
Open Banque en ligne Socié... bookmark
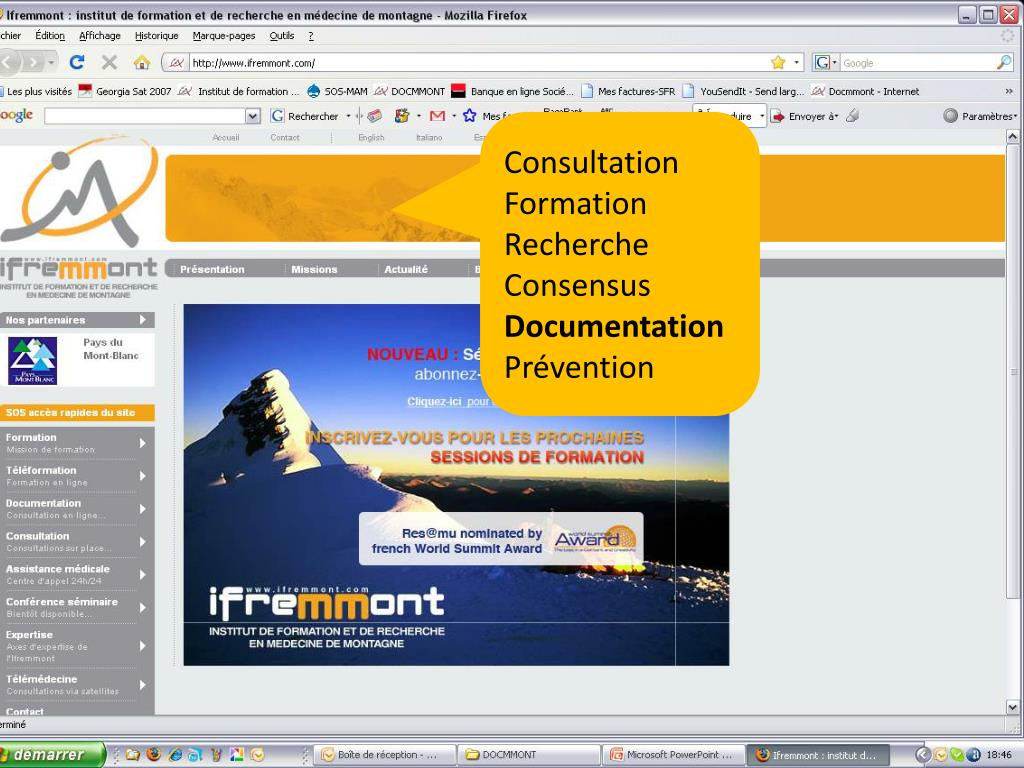point(513,91)
